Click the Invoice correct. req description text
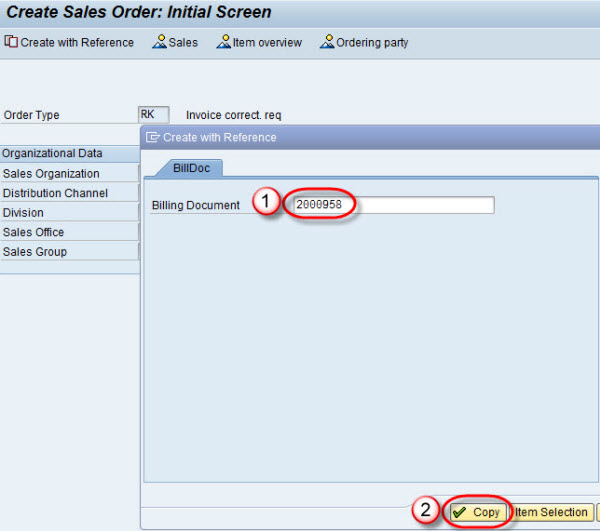This screenshot has height=531, width=600. tap(234, 115)
